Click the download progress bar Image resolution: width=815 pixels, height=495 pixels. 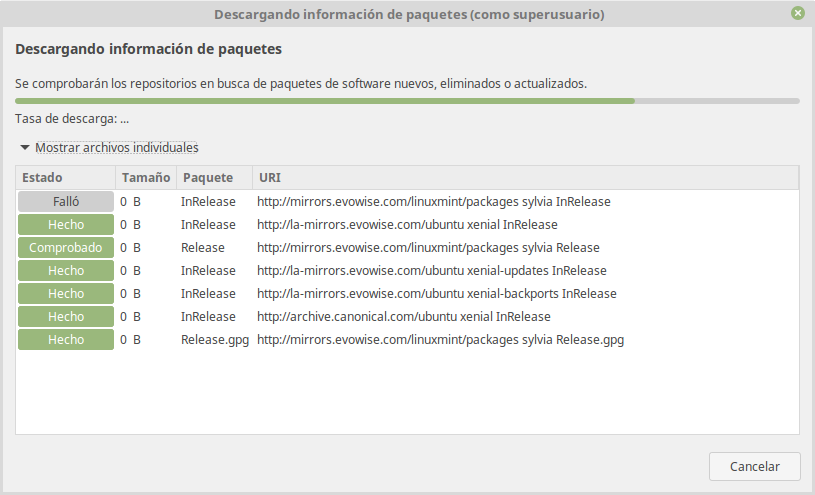(407, 101)
